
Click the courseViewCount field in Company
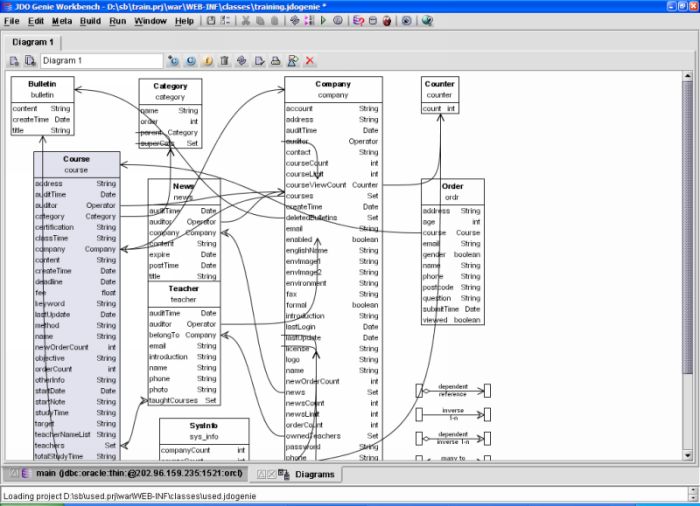coord(332,185)
